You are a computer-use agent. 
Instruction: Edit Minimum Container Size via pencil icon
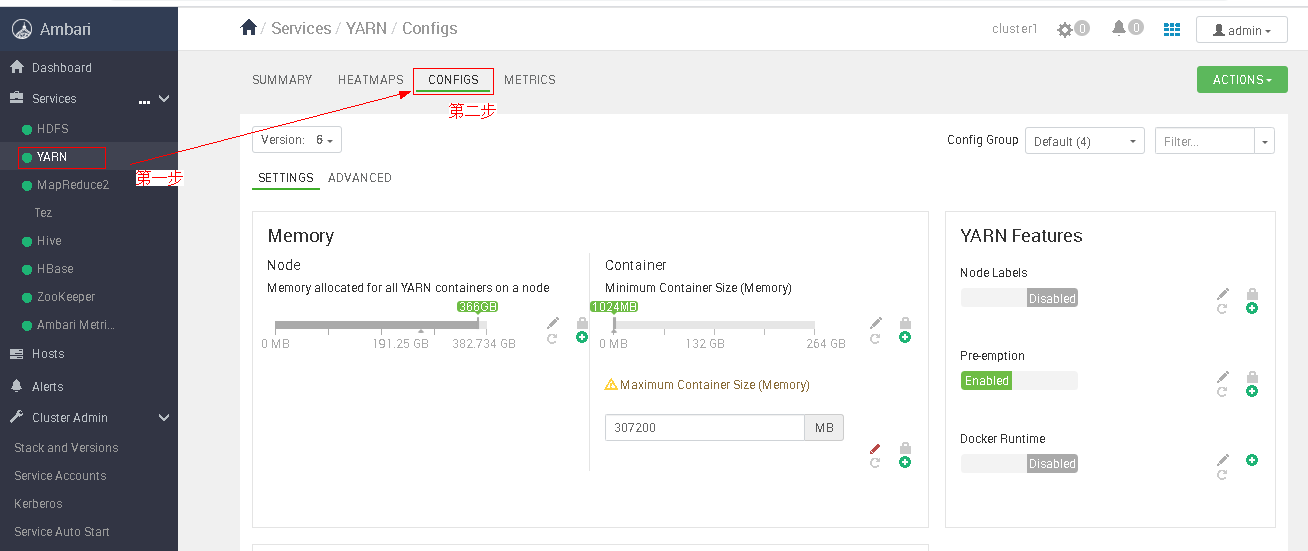(x=876, y=323)
